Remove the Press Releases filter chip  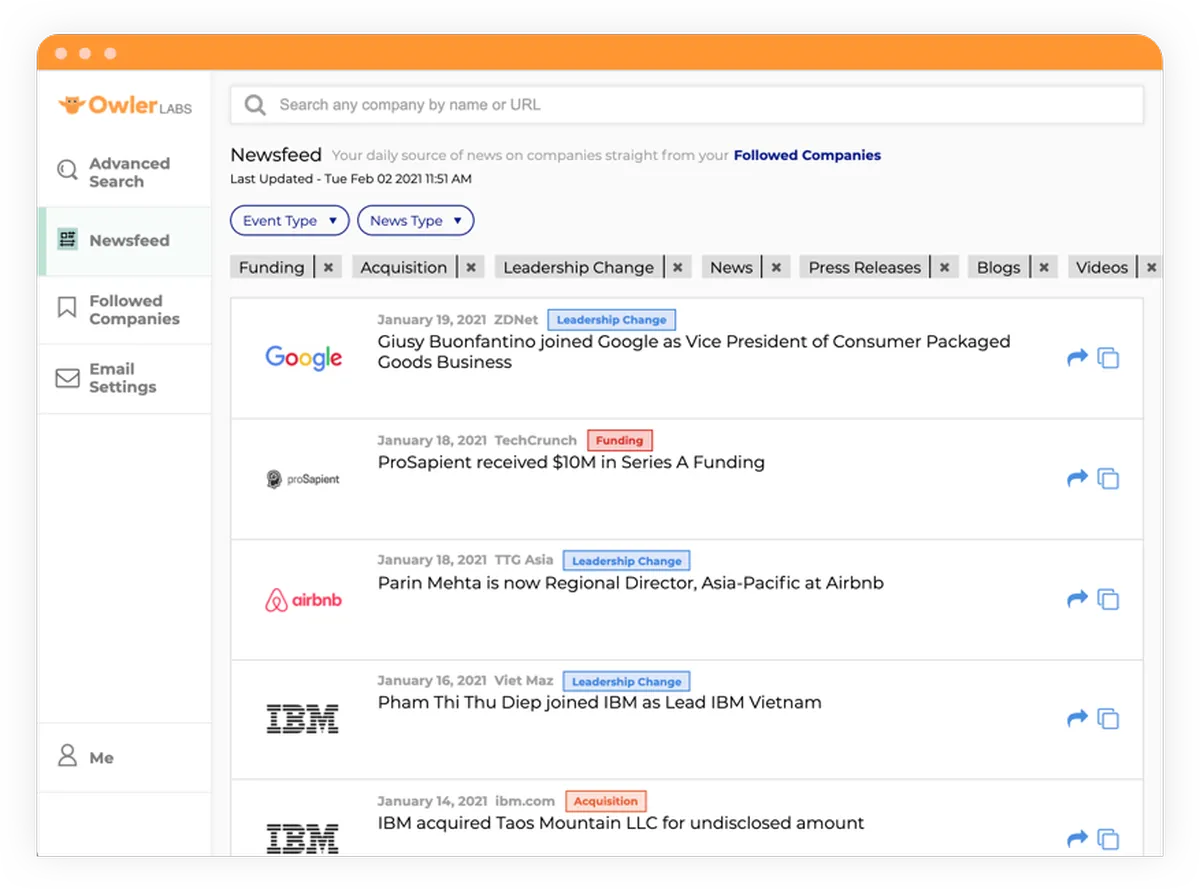945,267
